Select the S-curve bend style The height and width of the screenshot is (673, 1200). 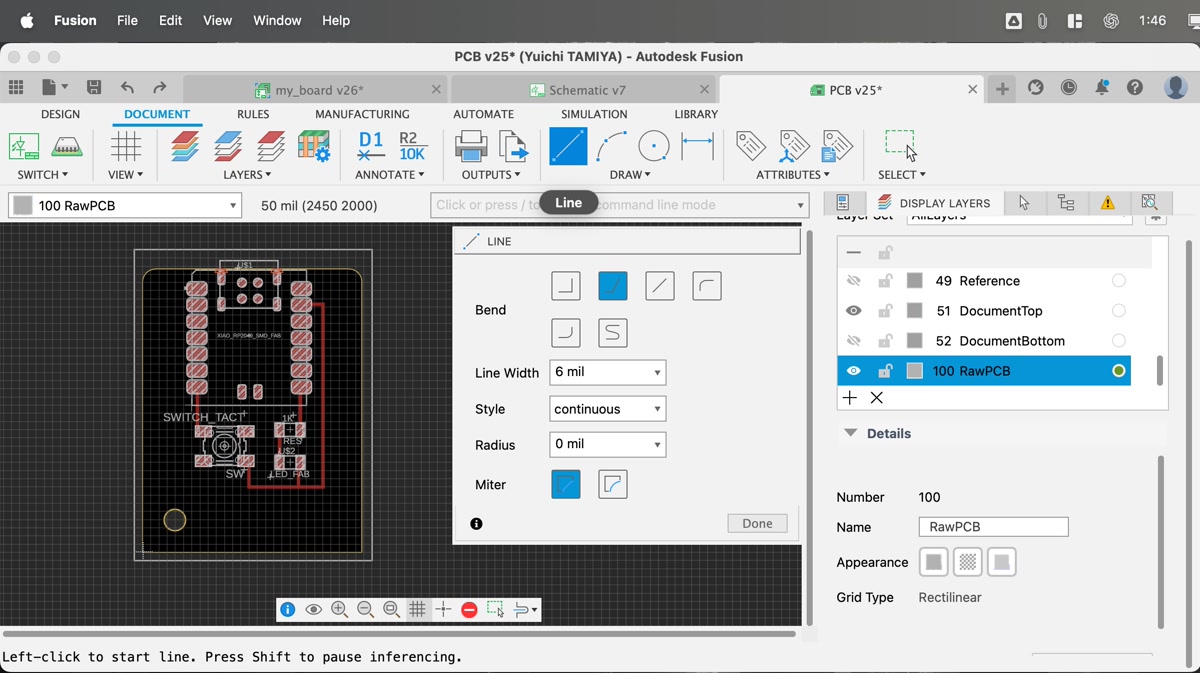(x=613, y=333)
